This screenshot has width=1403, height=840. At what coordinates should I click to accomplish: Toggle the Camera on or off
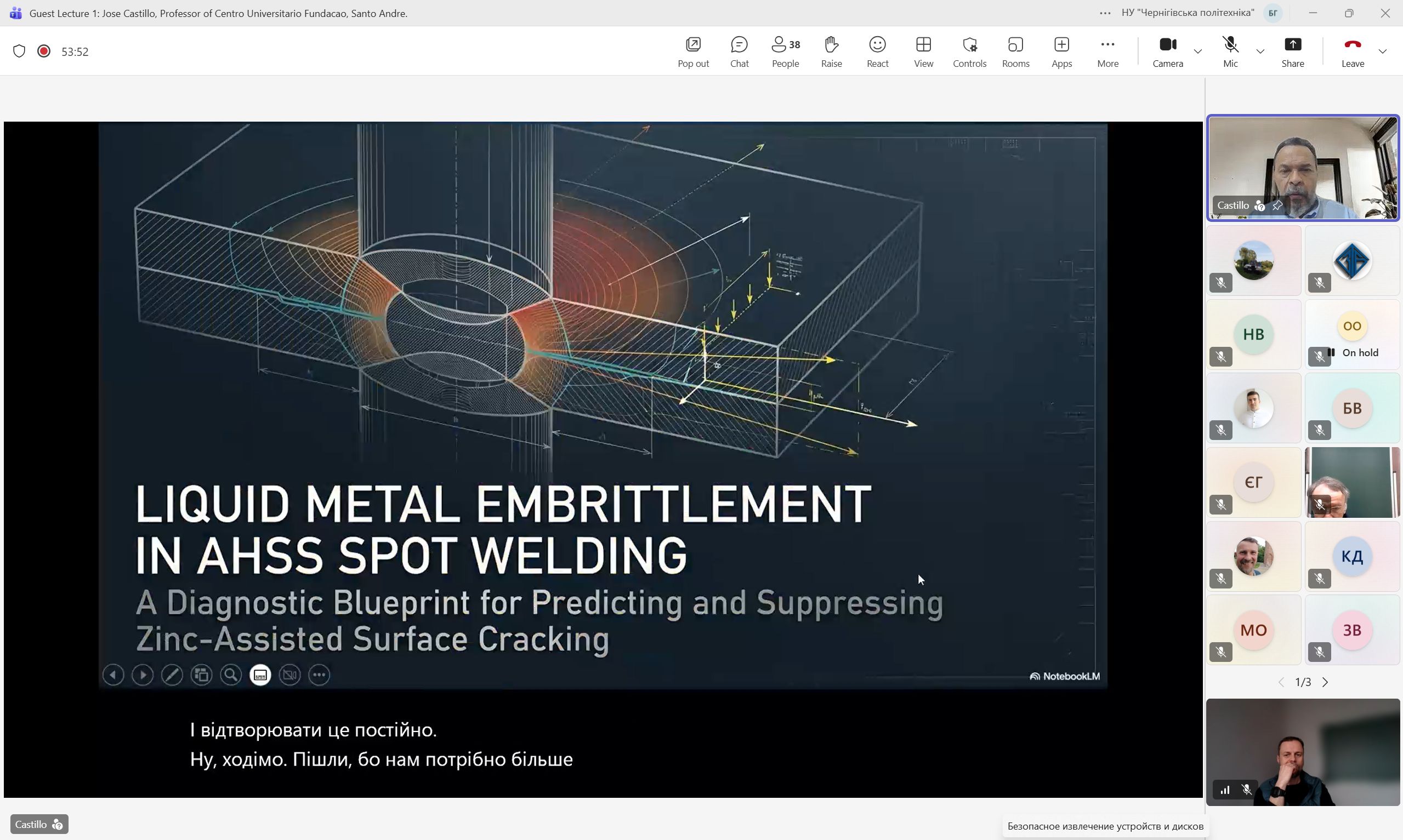click(x=1167, y=52)
